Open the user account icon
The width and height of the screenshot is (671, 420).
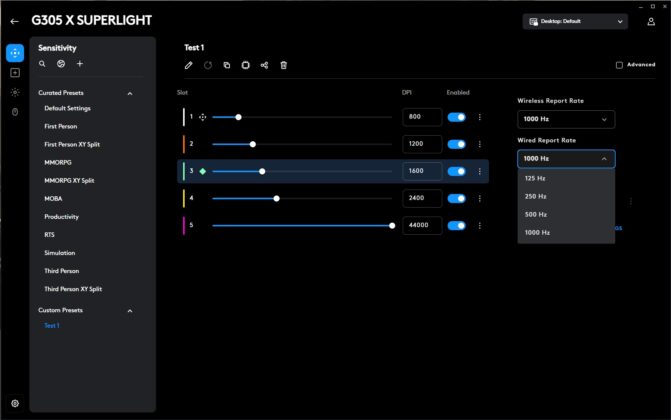point(651,21)
